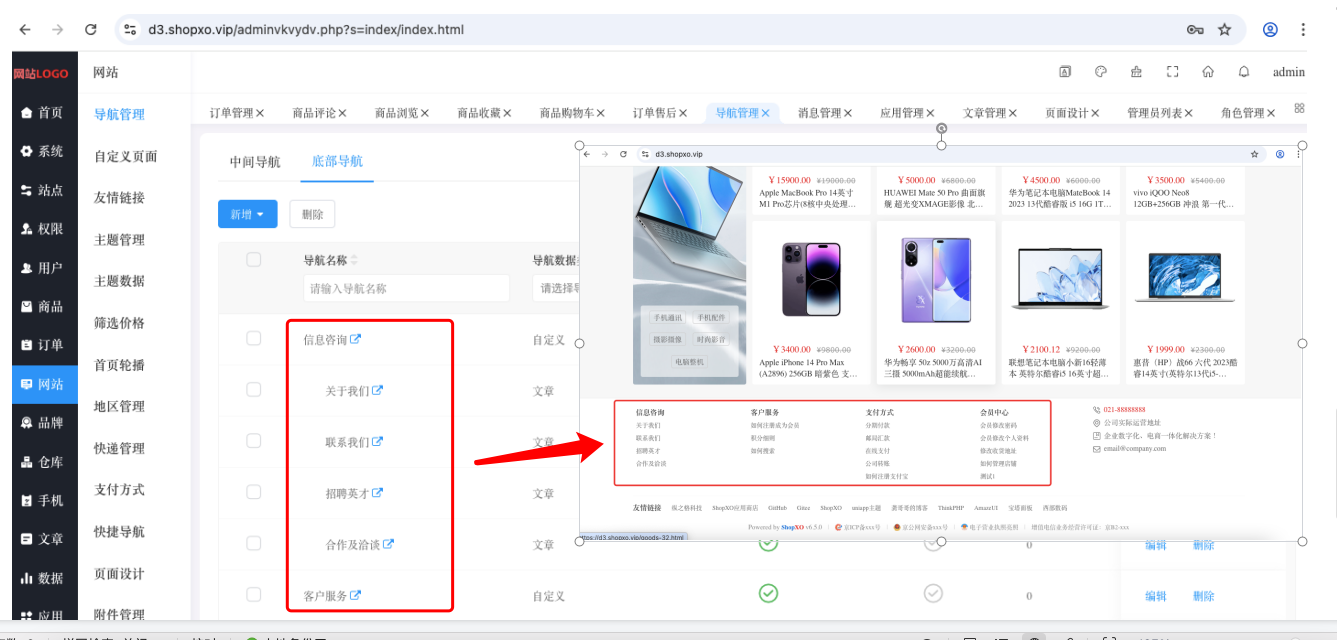The image size is (1337, 640).
Task: Open the external link icon beside 合作及洽谈
Action: pyautogui.click(x=388, y=544)
